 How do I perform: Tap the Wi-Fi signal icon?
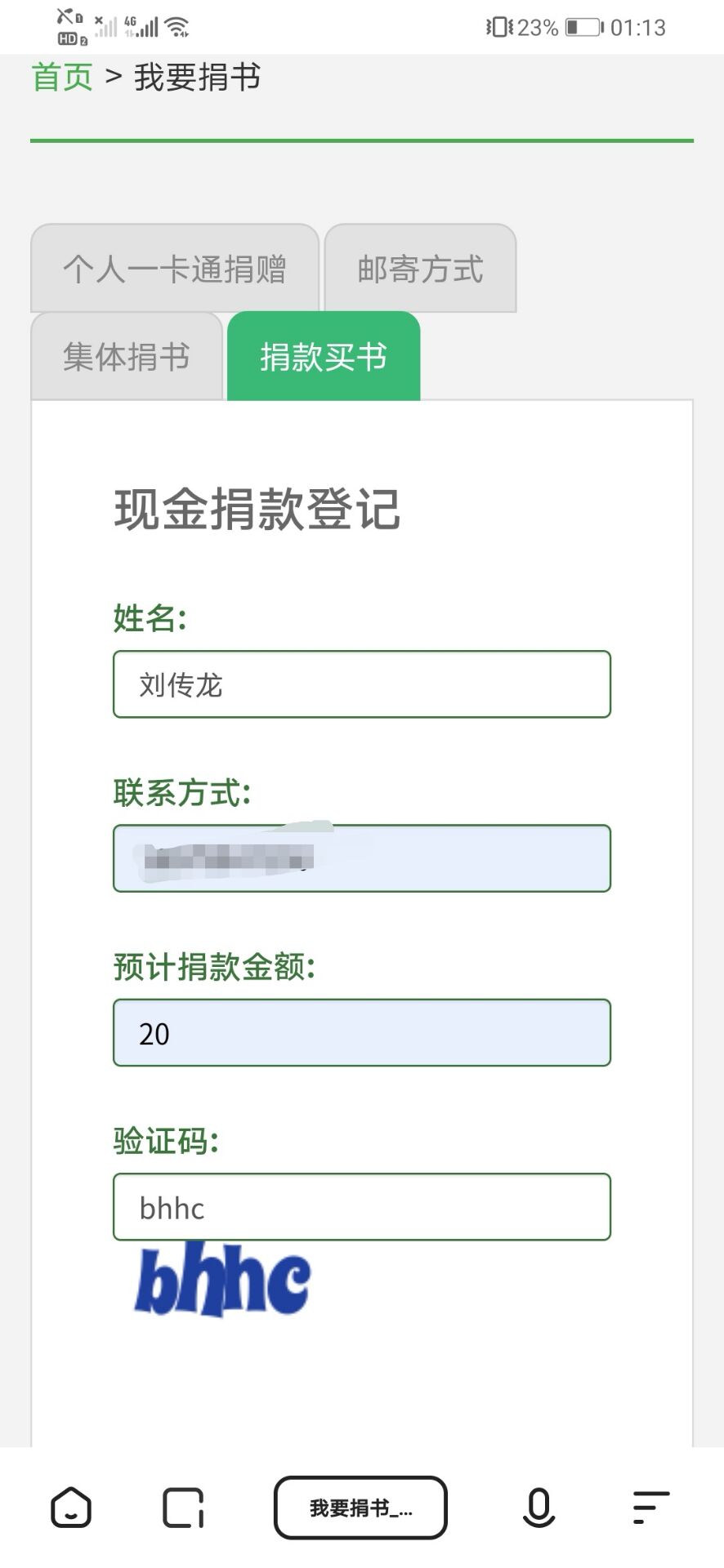[177, 28]
